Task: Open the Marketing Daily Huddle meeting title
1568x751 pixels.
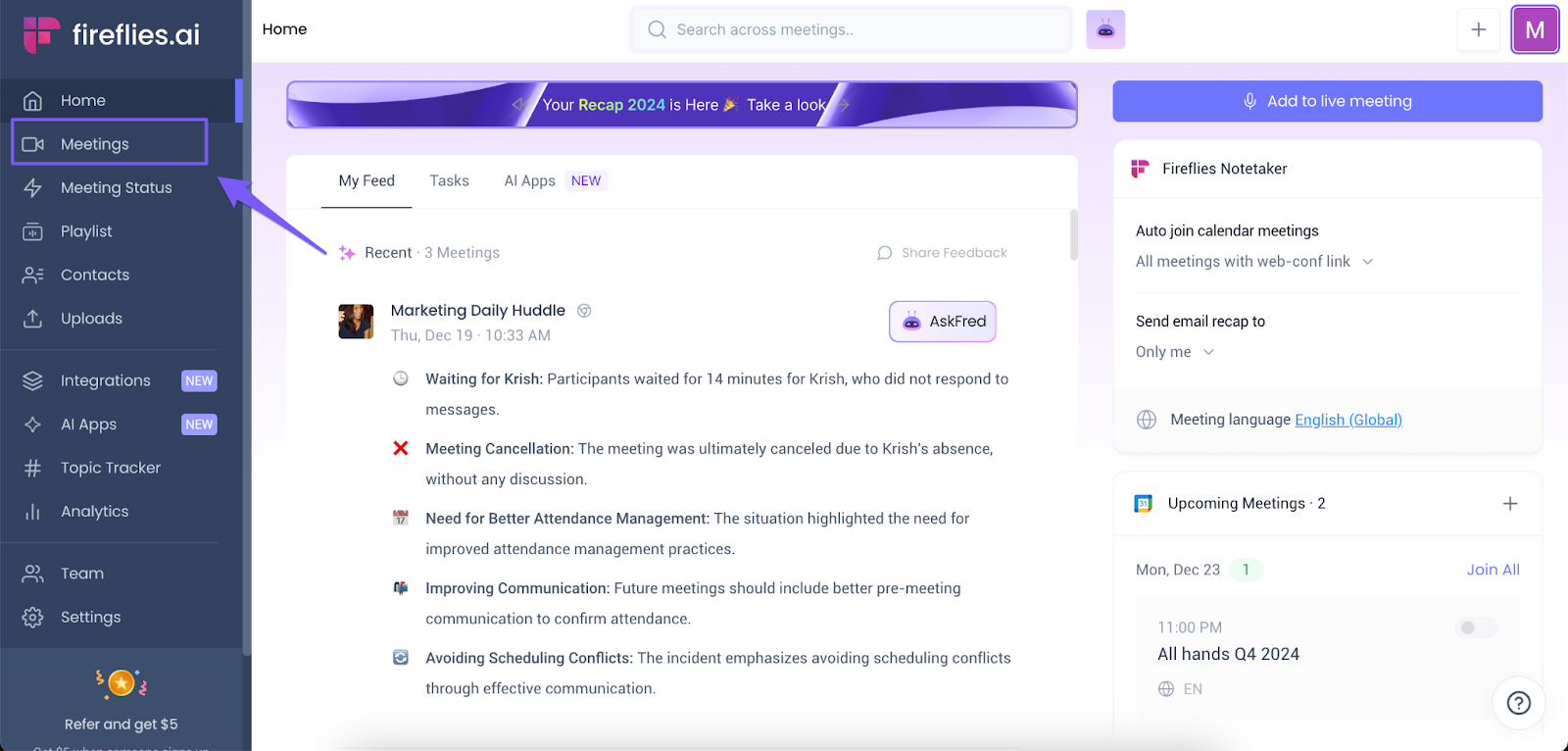Action: (x=478, y=311)
